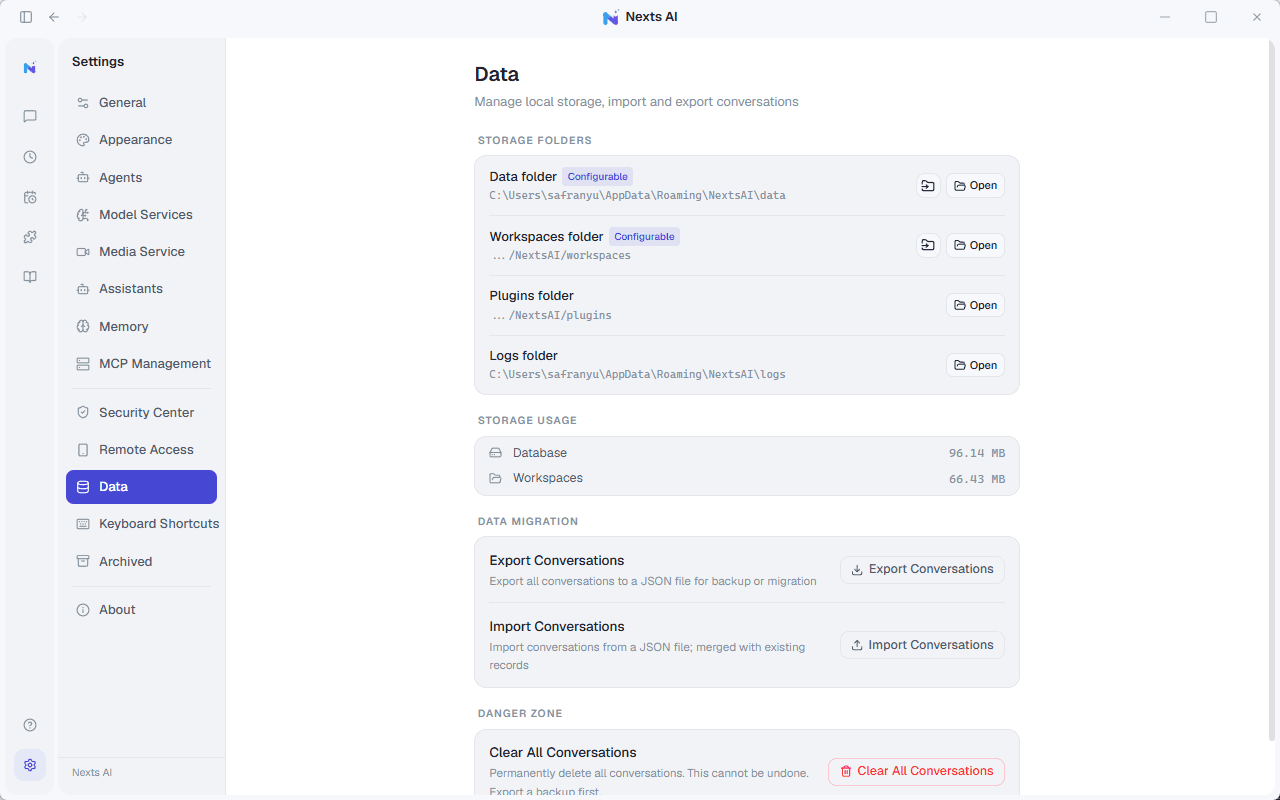Click Clear All Conversations button

[916, 772]
